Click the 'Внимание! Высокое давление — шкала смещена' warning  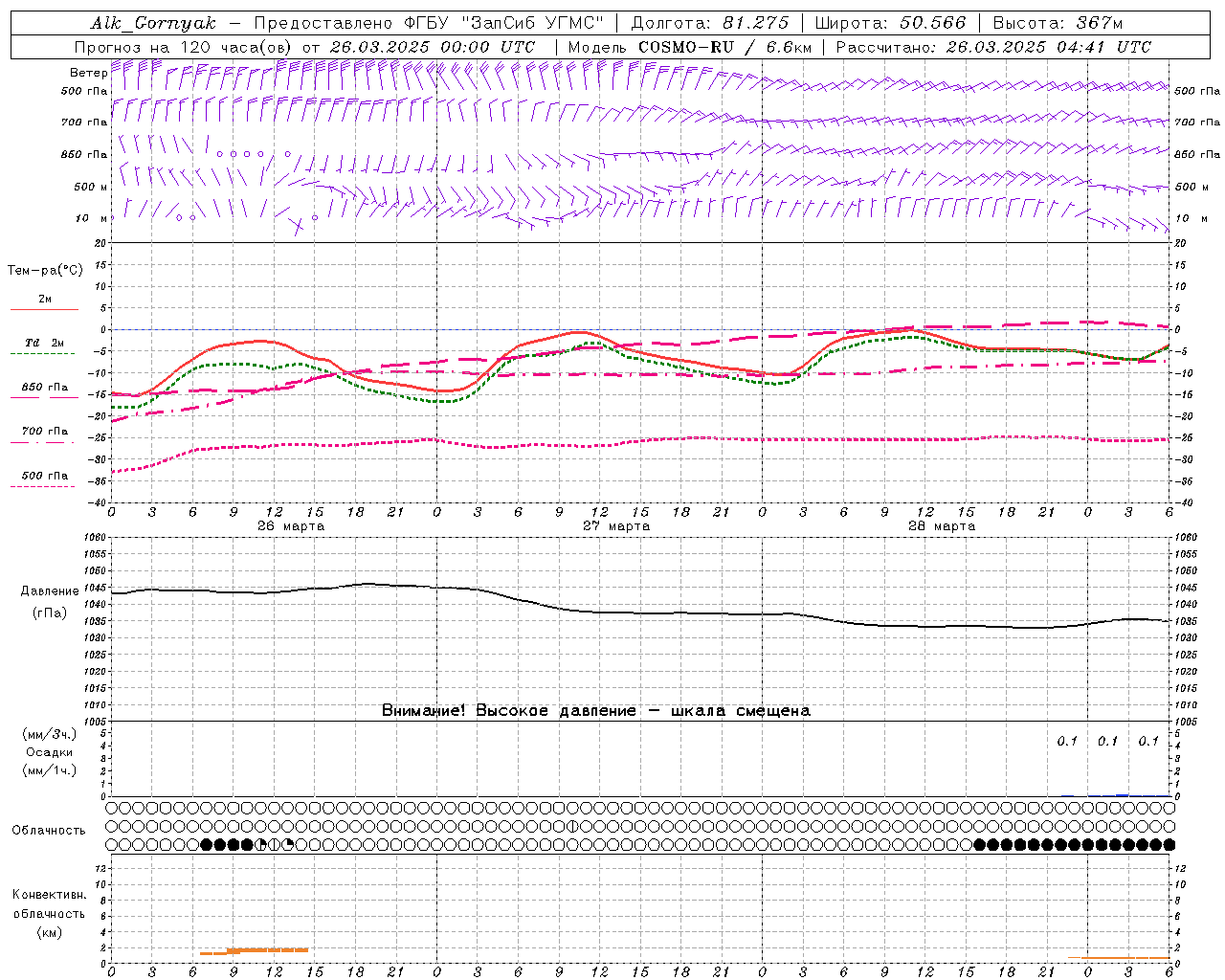pos(595,711)
